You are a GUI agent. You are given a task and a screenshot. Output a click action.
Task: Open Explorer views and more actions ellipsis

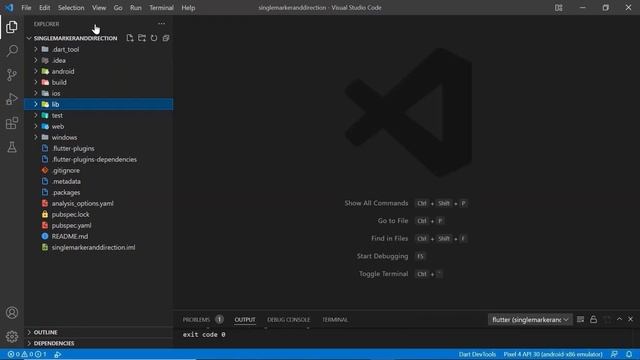[x=162, y=24]
